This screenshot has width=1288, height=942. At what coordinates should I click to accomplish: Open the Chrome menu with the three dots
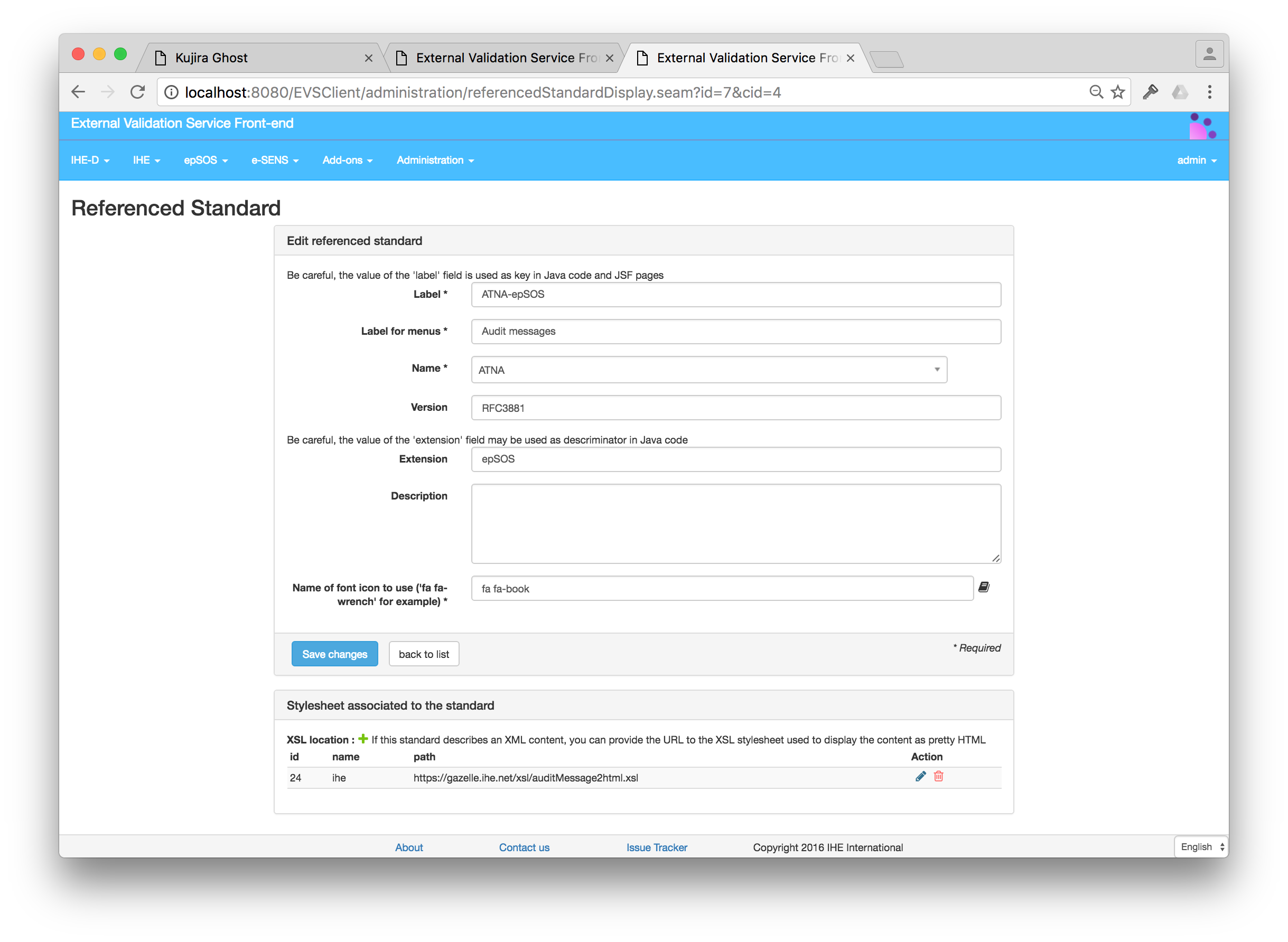pyautogui.click(x=1209, y=92)
